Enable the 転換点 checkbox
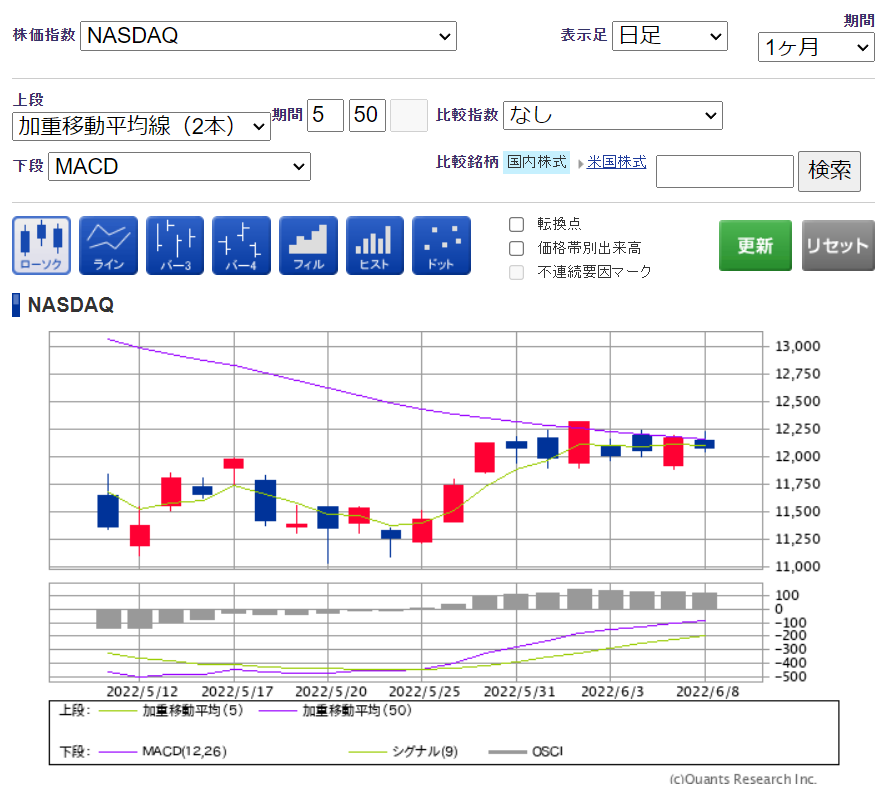Screen dimensions: 892x797 click(517, 224)
